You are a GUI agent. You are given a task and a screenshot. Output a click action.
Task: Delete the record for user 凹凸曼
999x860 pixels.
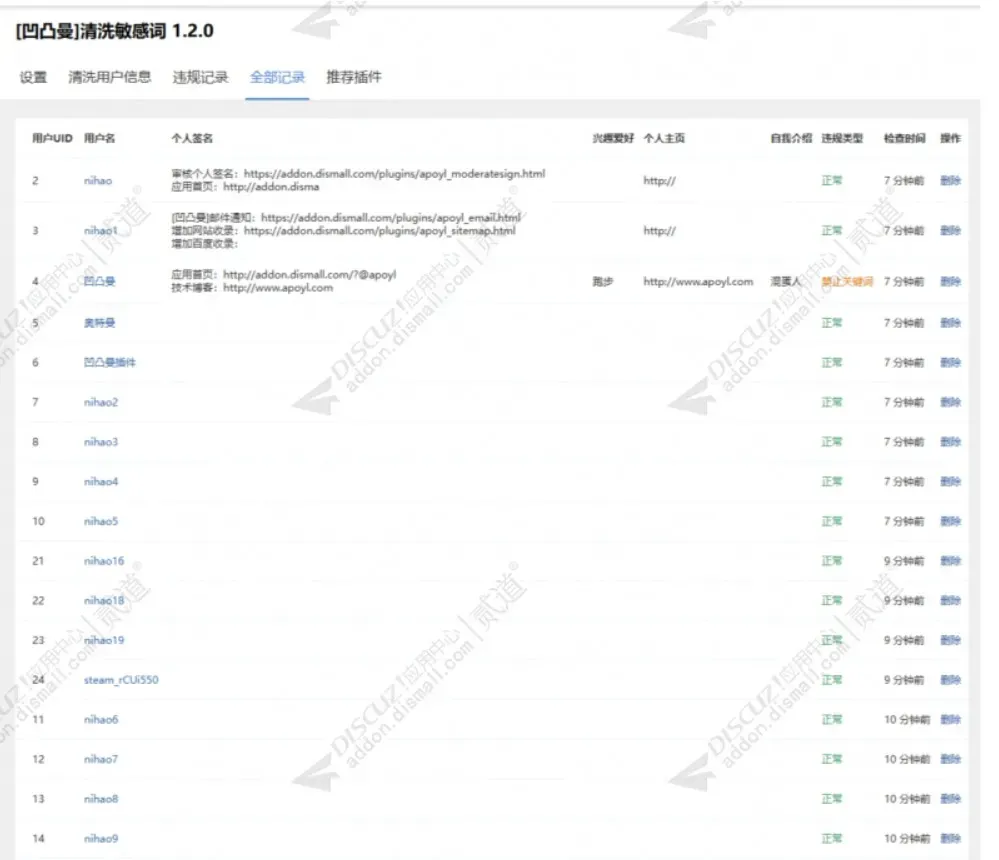tap(949, 281)
